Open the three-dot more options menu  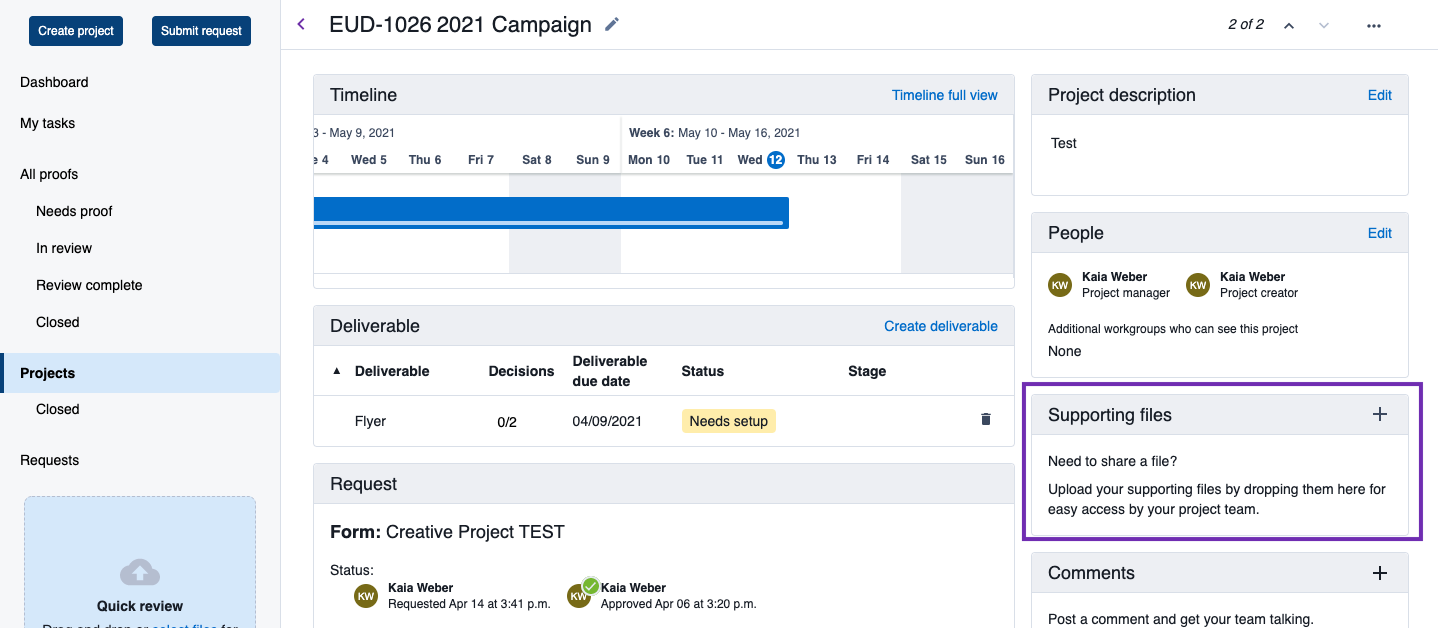pos(1373,25)
